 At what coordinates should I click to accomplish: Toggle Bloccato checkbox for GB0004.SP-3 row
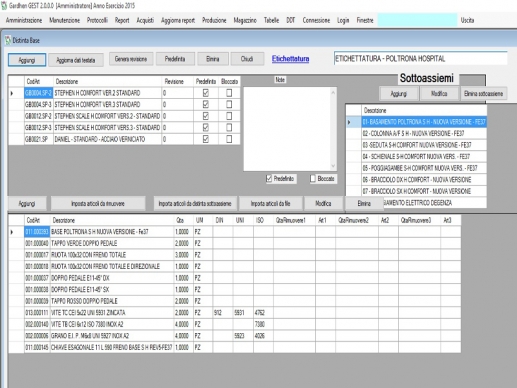(229, 105)
